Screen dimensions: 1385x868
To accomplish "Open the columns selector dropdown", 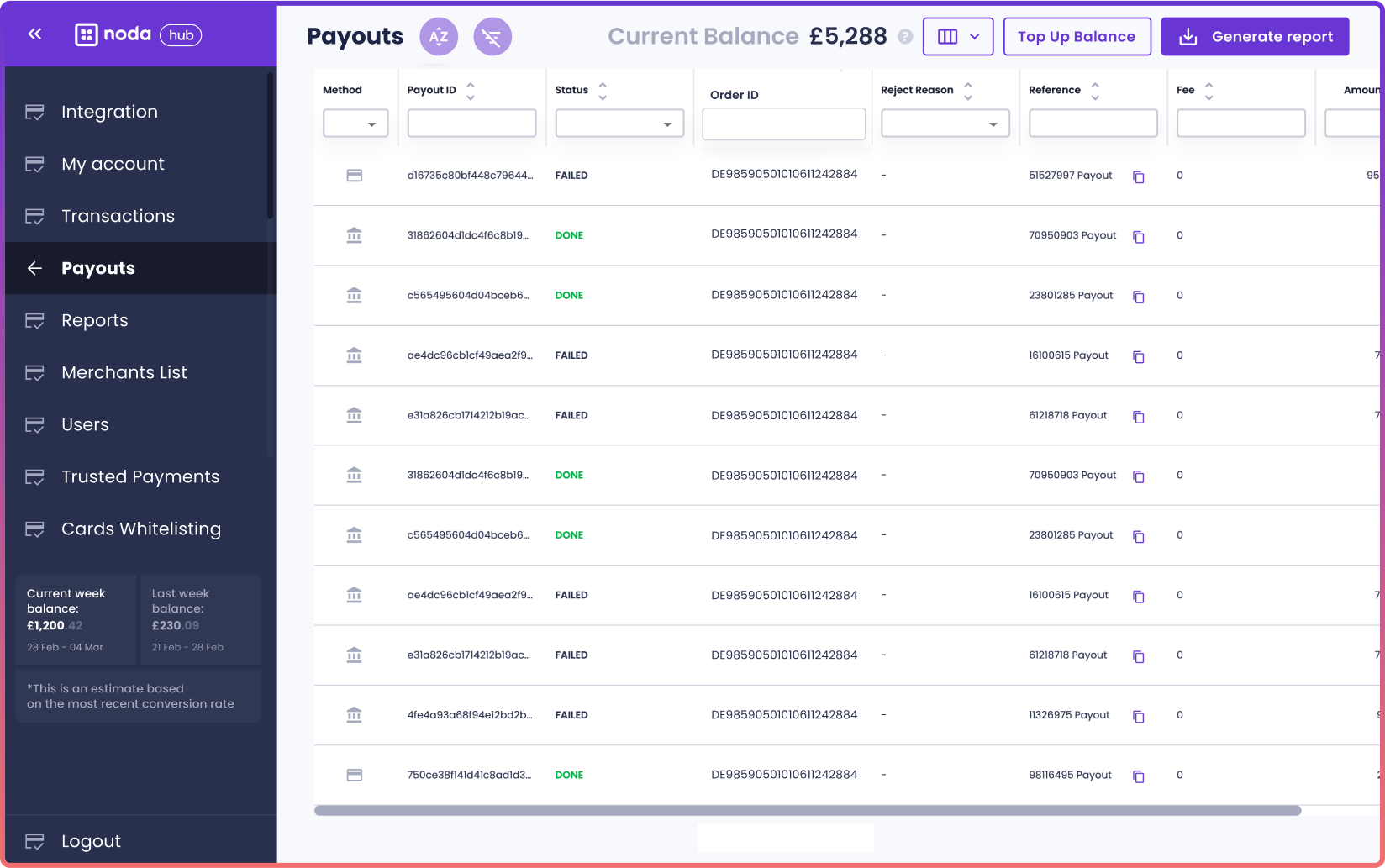I will [958, 36].
